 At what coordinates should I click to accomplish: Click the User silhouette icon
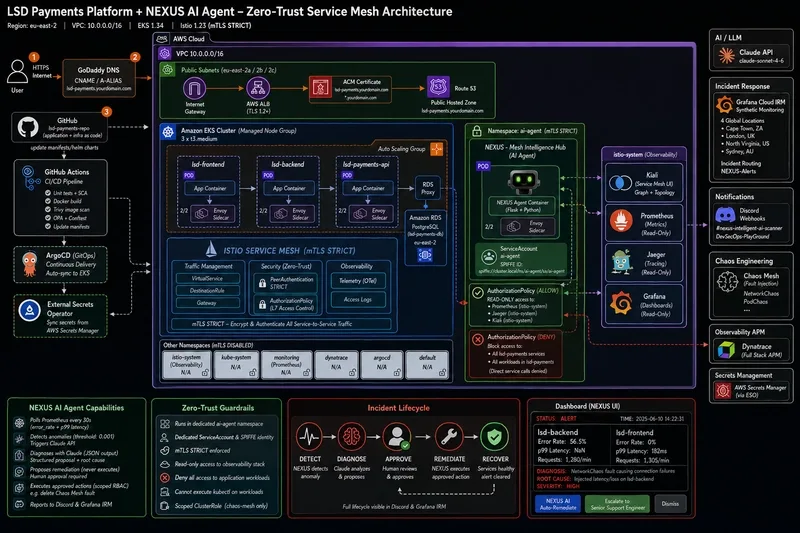[x=17, y=72]
